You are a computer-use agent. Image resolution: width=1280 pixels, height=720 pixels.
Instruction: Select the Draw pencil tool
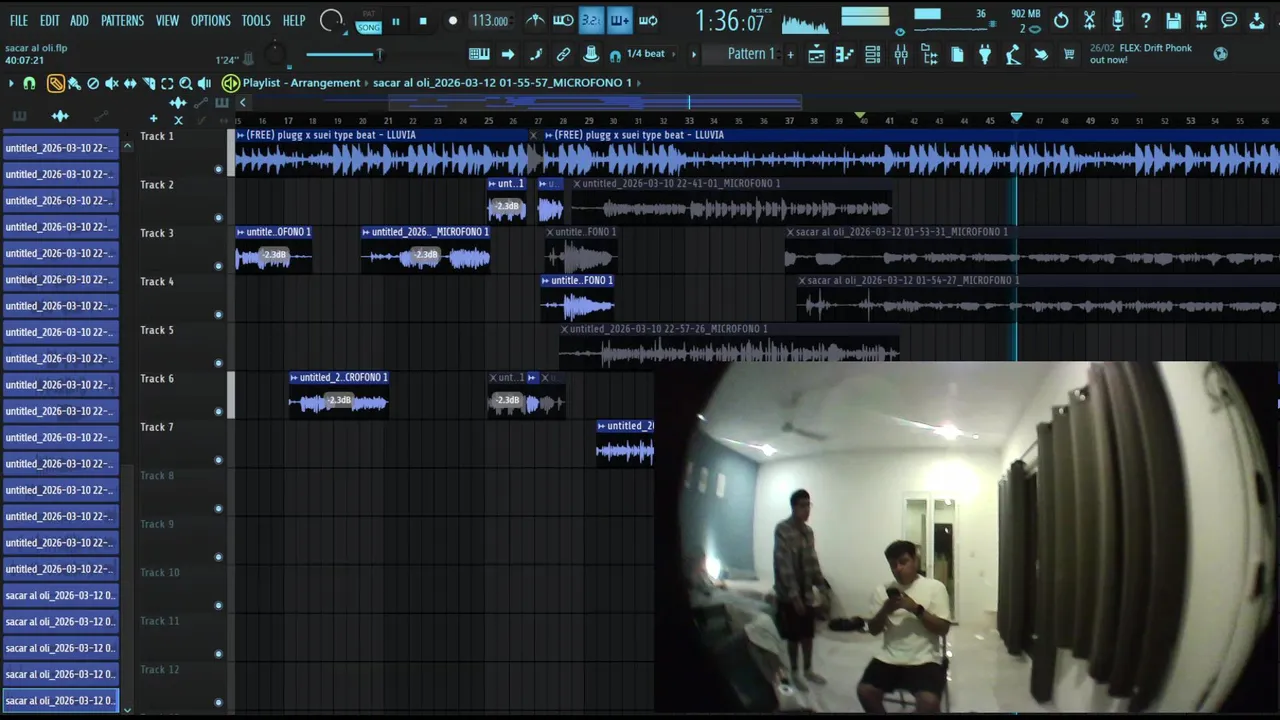tap(56, 84)
